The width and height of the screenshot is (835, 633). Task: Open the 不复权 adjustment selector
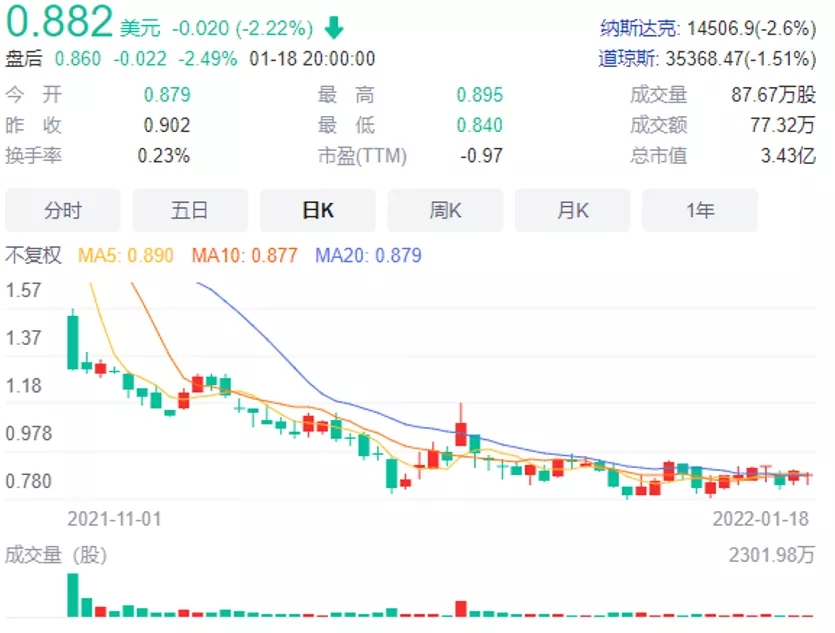[35, 257]
